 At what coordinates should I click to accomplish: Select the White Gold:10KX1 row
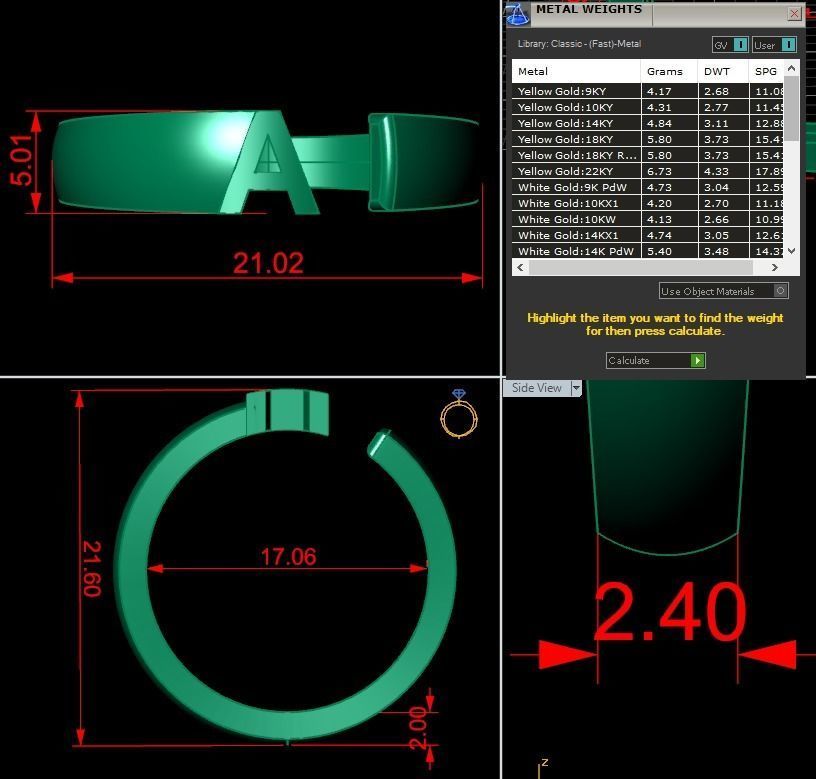648,203
